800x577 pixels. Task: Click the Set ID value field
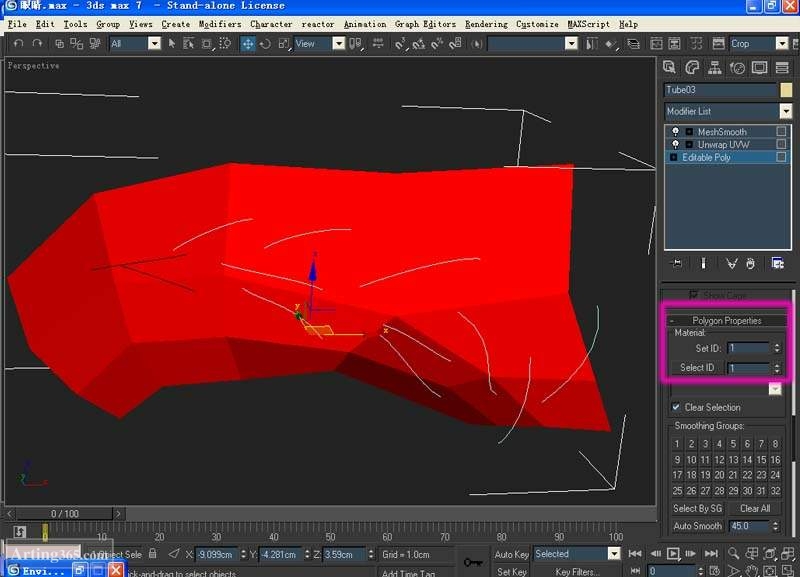pyautogui.click(x=748, y=348)
